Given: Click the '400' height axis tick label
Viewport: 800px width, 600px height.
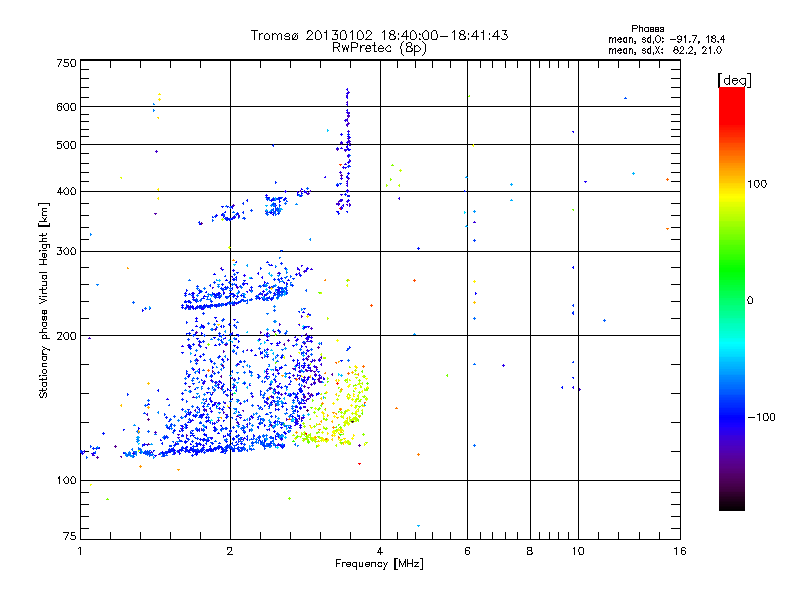Looking at the screenshot, I should (x=66, y=191).
